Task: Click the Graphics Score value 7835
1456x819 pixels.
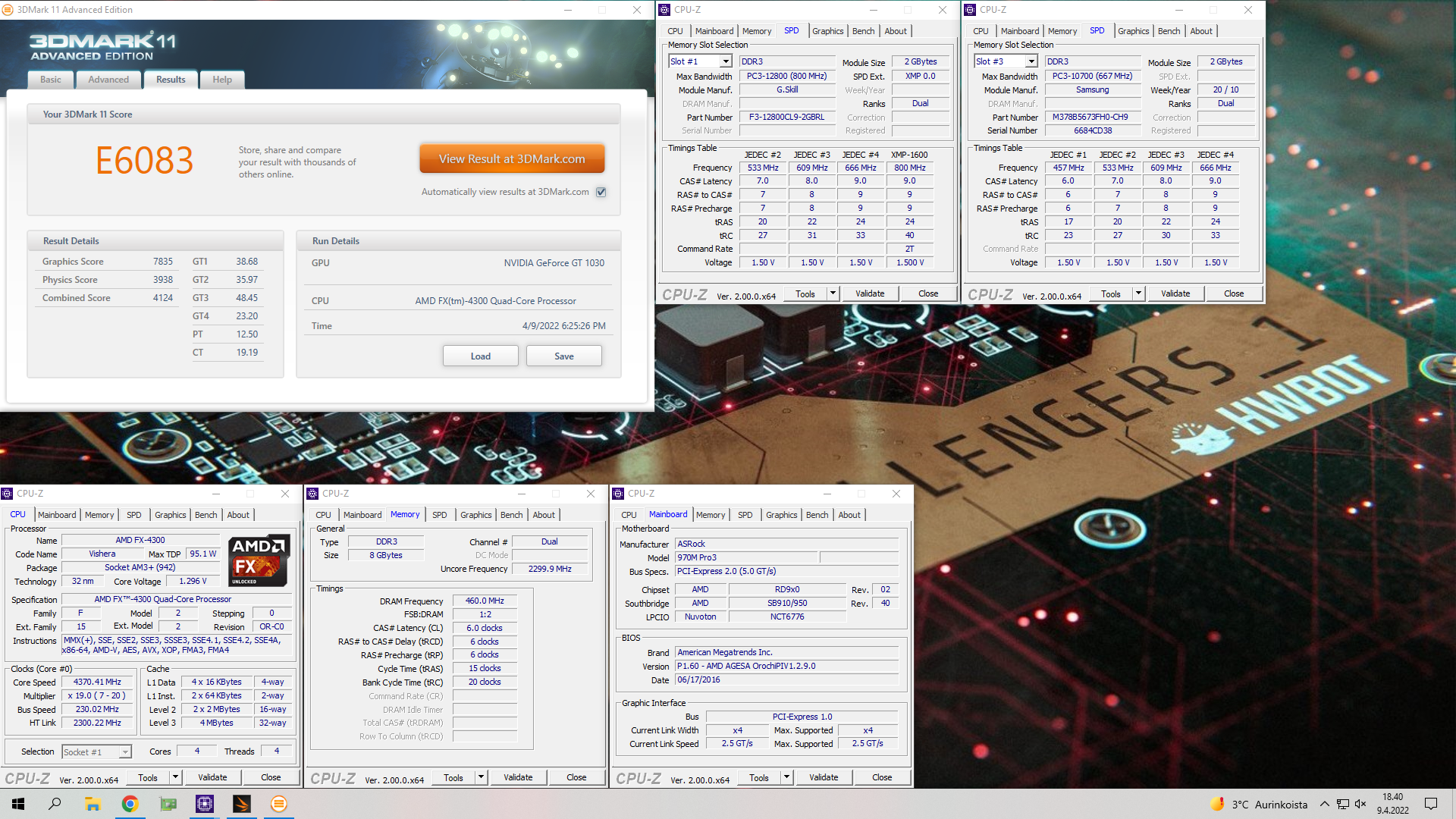Action: 163,262
